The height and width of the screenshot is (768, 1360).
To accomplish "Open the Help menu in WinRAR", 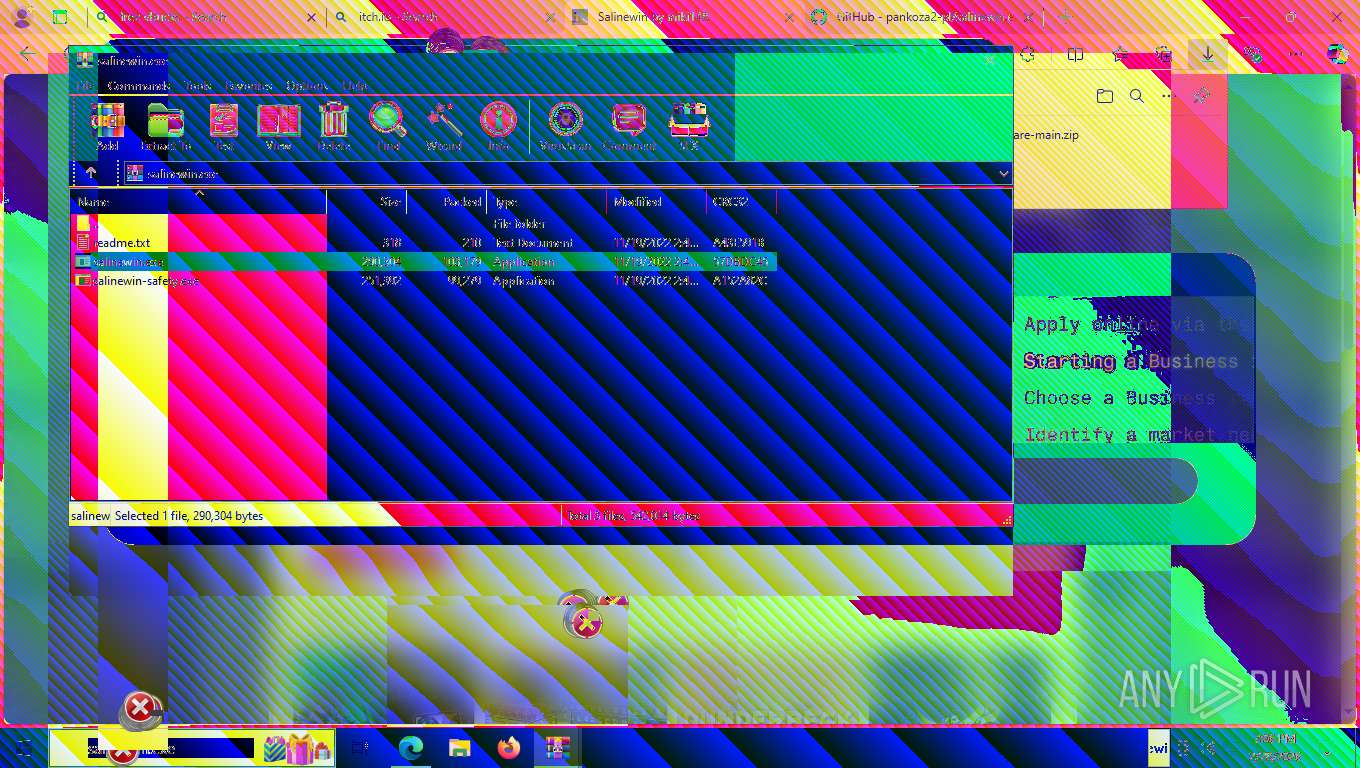I will pos(355,86).
